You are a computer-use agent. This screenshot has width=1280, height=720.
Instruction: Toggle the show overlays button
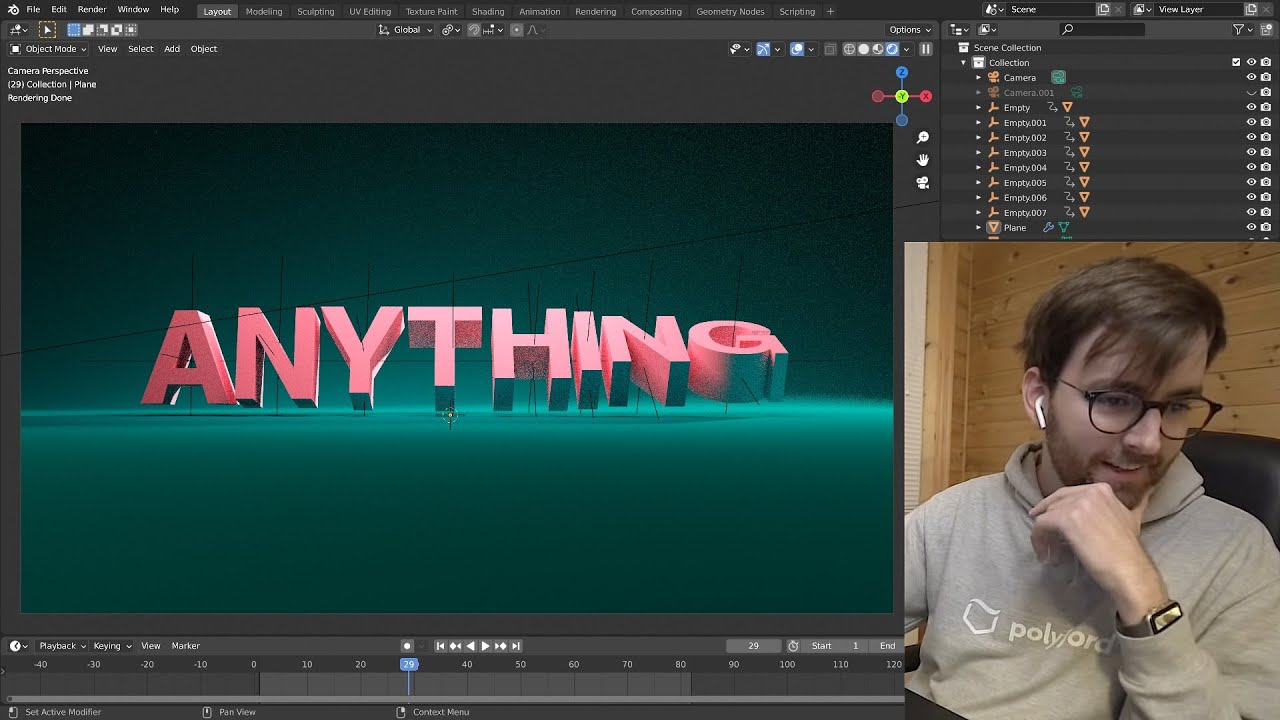tap(797, 49)
